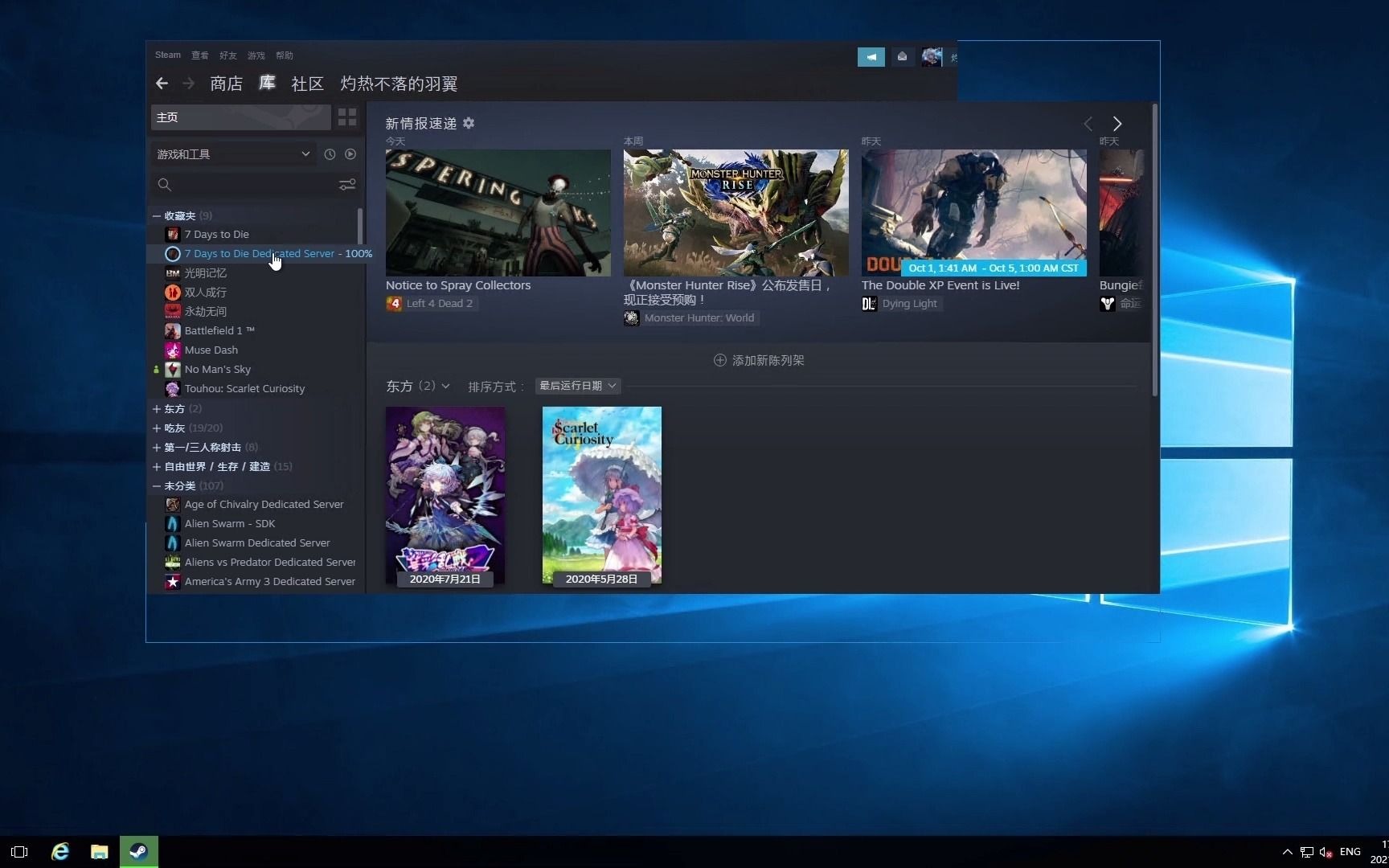Open the inbox envelope icon
This screenshot has width=1389, height=868.
click(903, 57)
